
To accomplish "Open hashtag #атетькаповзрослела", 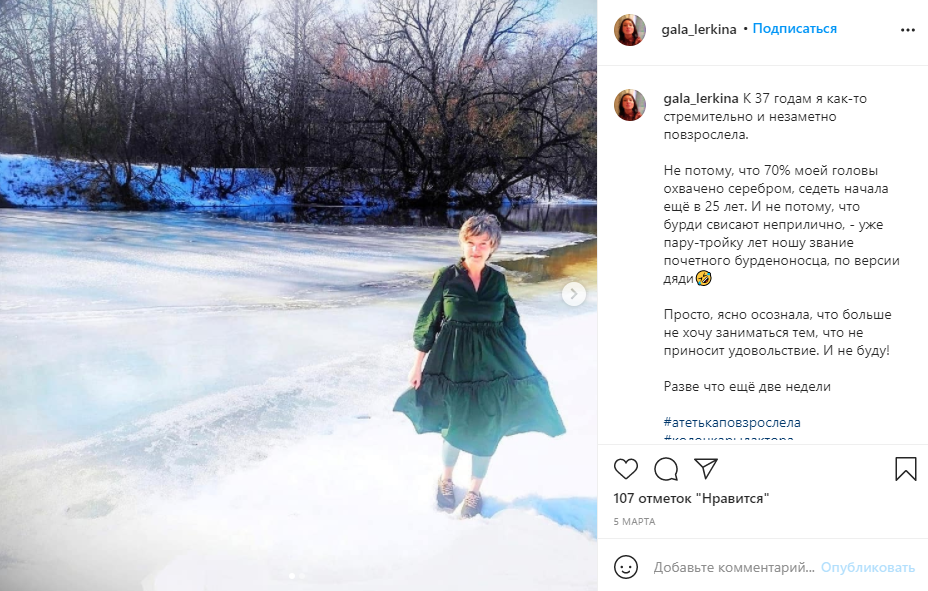I will point(732,422).
